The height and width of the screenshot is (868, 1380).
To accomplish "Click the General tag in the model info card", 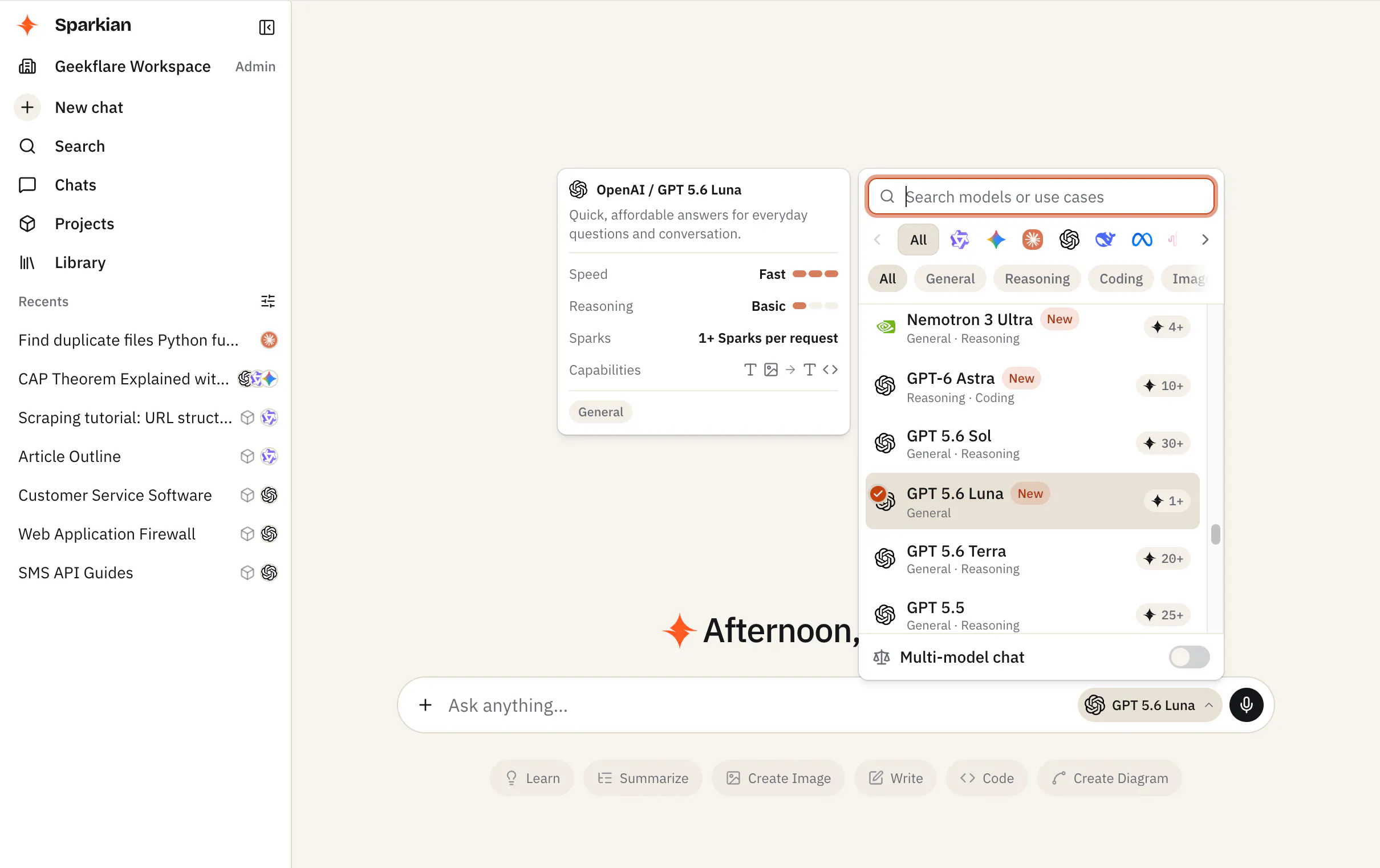I will [x=600, y=412].
